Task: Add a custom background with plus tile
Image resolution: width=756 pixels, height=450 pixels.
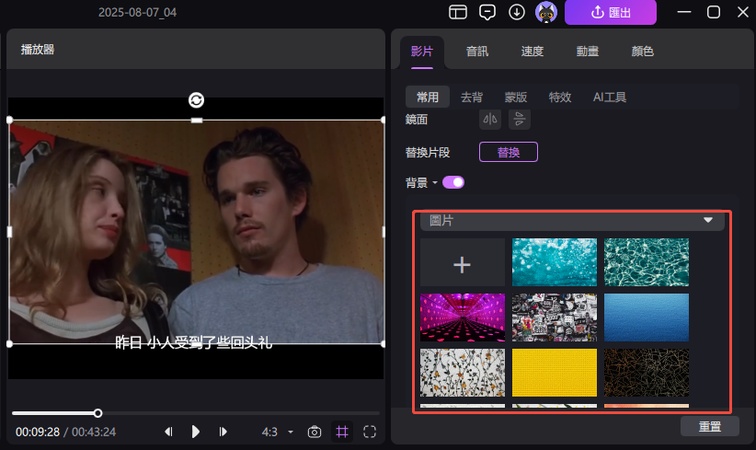Action: (x=462, y=262)
